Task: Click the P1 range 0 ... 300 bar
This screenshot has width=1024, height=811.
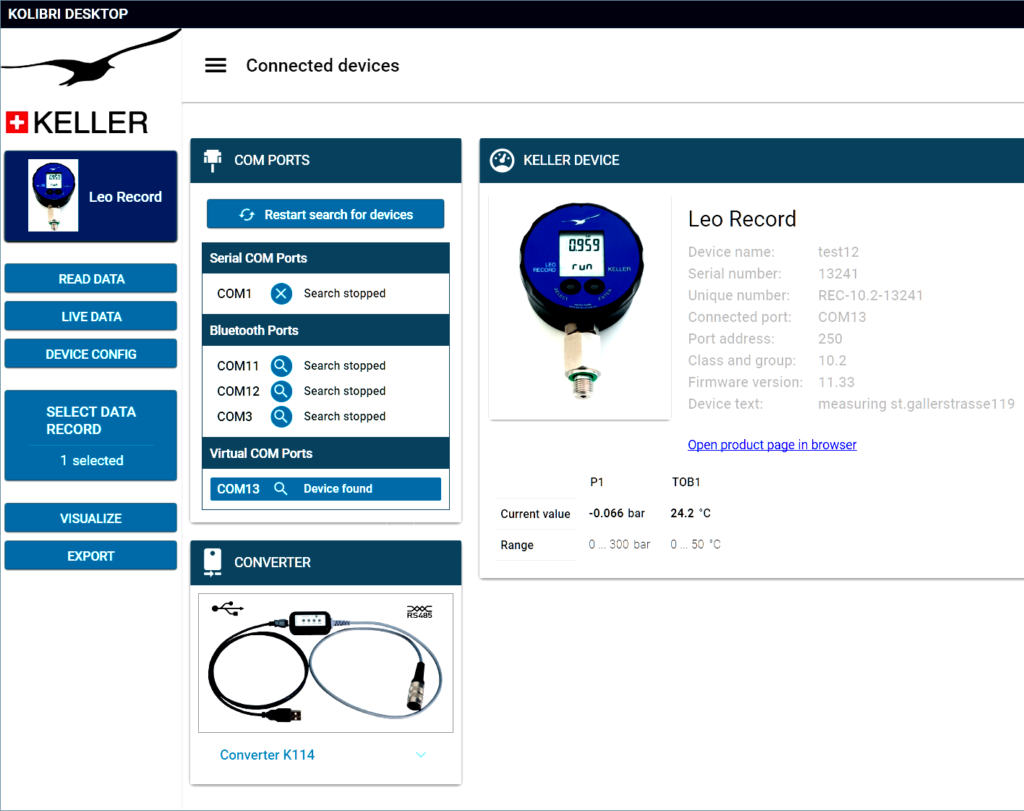Action: pyautogui.click(x=619, y=544)
